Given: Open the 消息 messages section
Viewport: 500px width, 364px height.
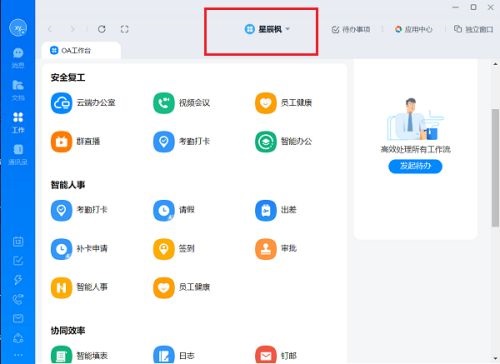Looking at the screenshot, I should click(x=18, y=57).
